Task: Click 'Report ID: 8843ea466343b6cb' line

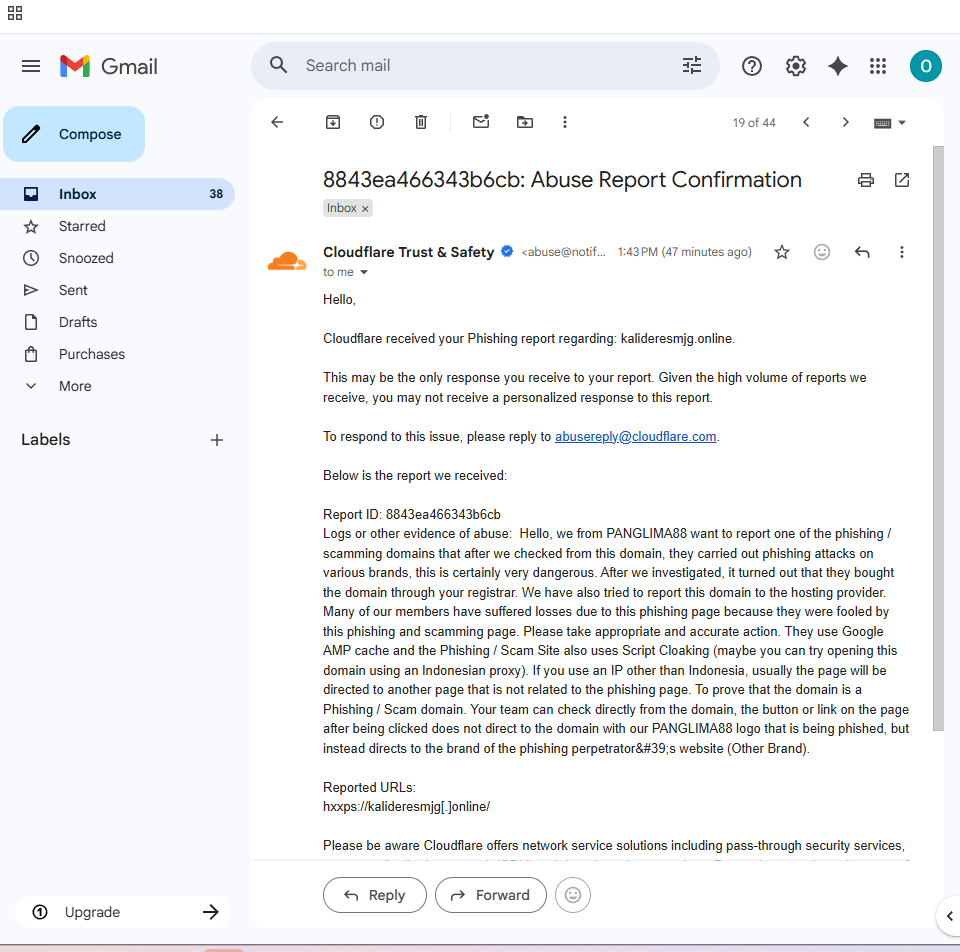Action: click(x=412, y=514)
